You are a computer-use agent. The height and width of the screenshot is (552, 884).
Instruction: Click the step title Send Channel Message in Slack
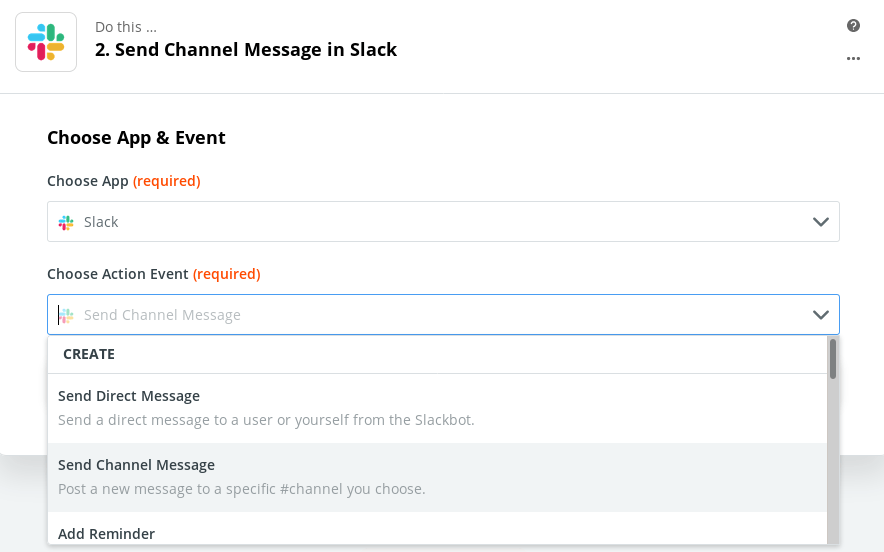coord(246,50)
